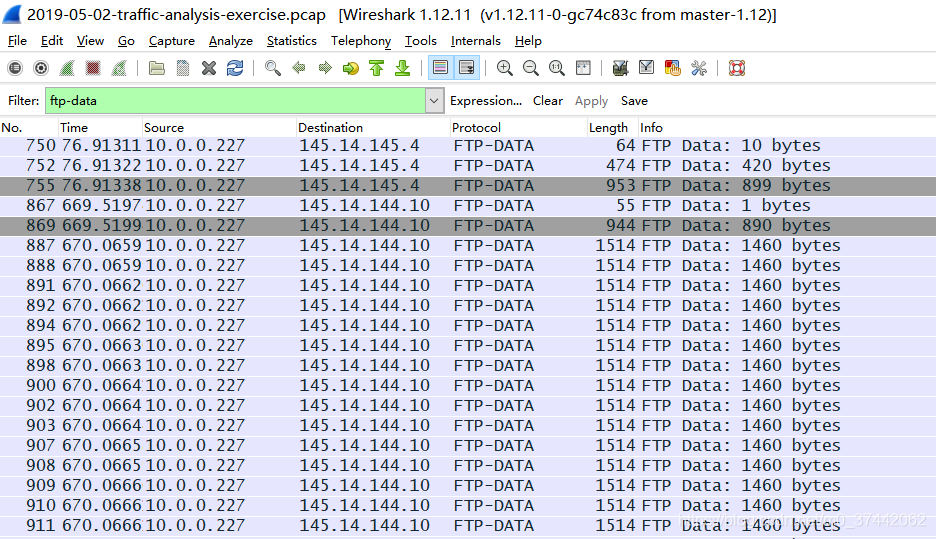Viewport: 936px width, 539px height.
Task: Open the Capture menu
Action: (x=171, y=41)
